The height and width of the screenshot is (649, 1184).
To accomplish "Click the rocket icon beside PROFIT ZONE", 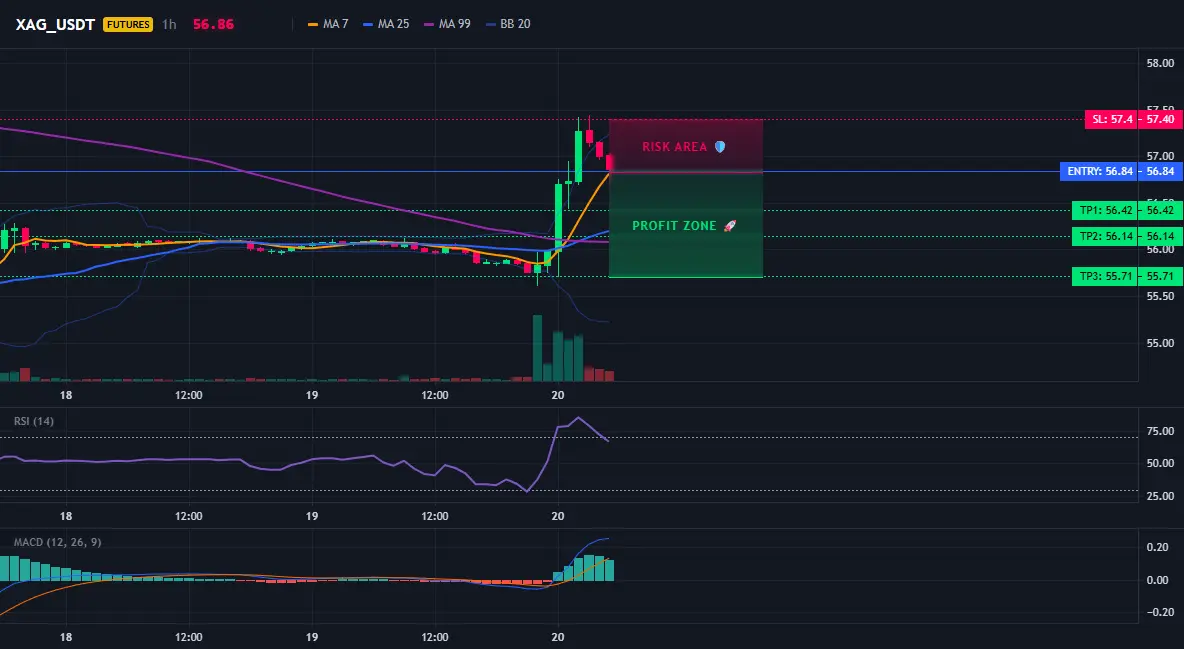I will 729,226.
